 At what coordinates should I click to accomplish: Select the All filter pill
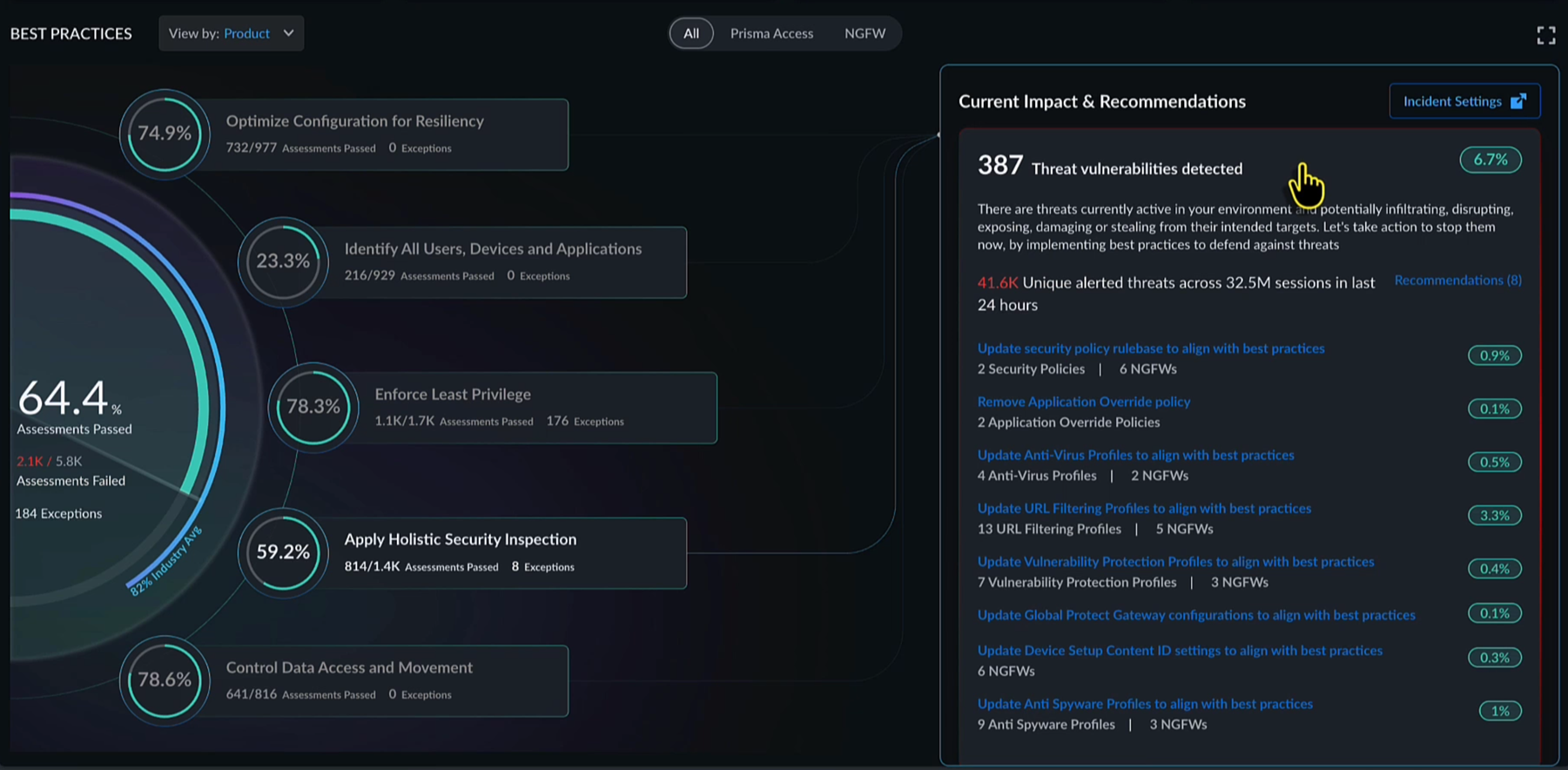pyautogui.click(x=691, y=33)
